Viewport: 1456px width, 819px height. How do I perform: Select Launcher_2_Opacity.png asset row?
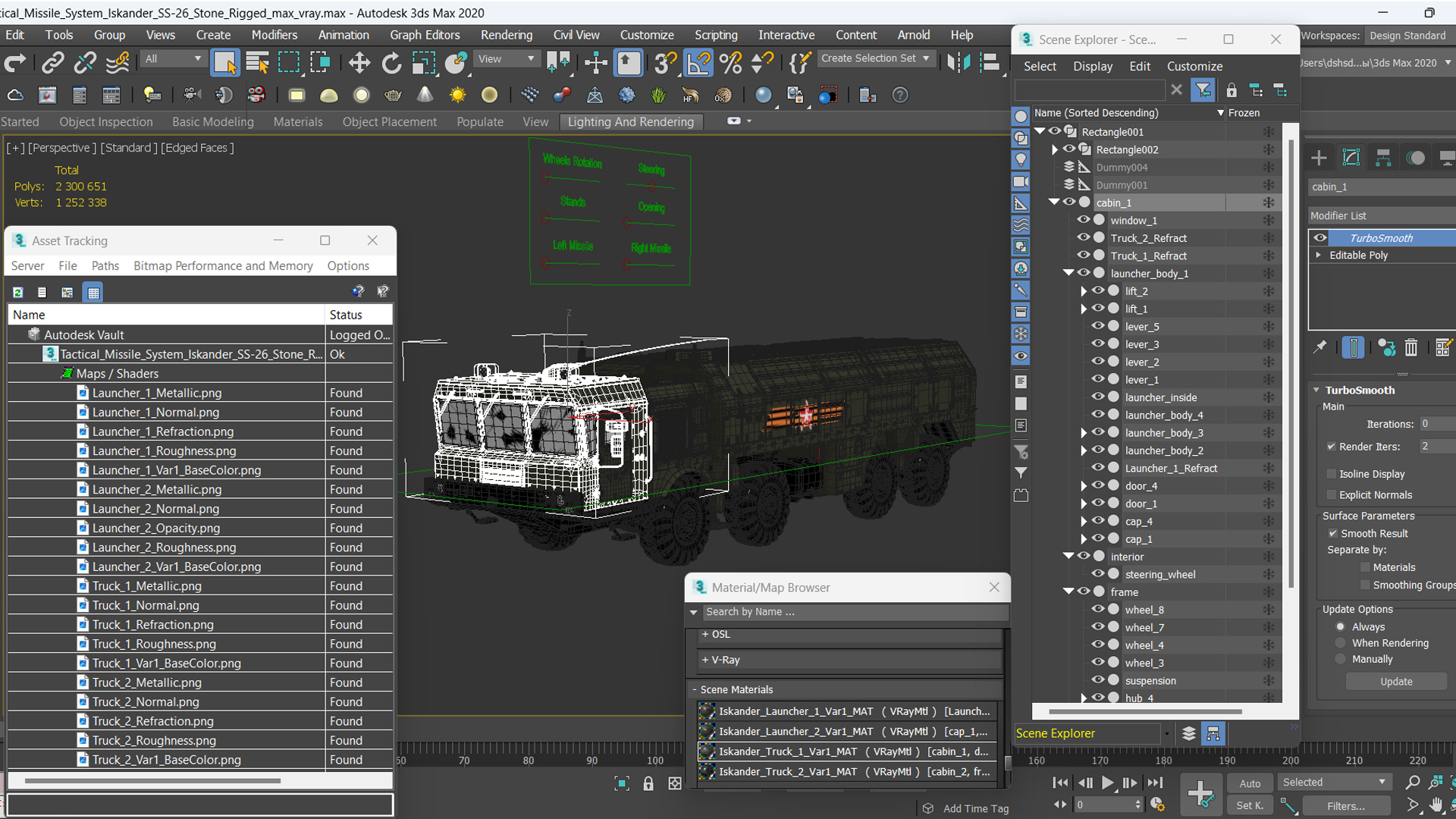point(200,528)
